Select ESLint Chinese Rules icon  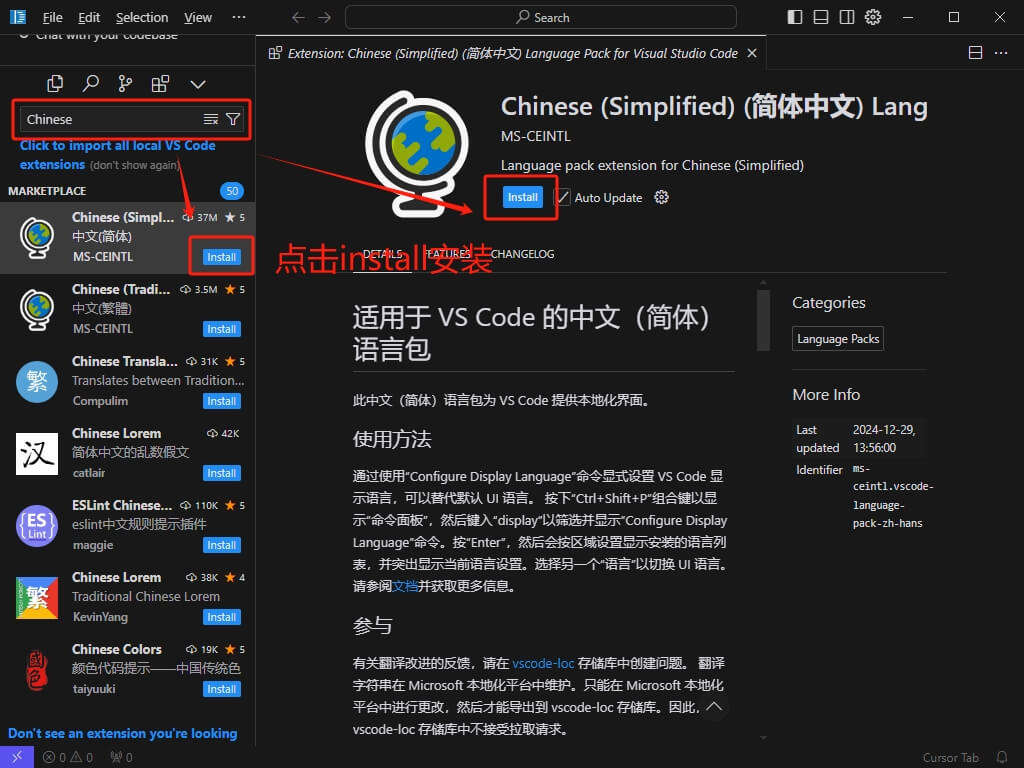tap(37, 526)
